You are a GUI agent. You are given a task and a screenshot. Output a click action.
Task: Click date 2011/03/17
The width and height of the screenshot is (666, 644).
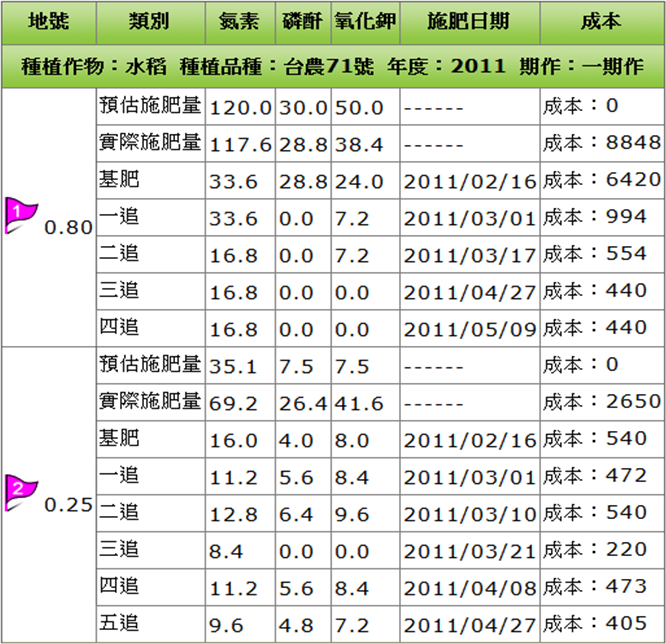pos(470,256)
